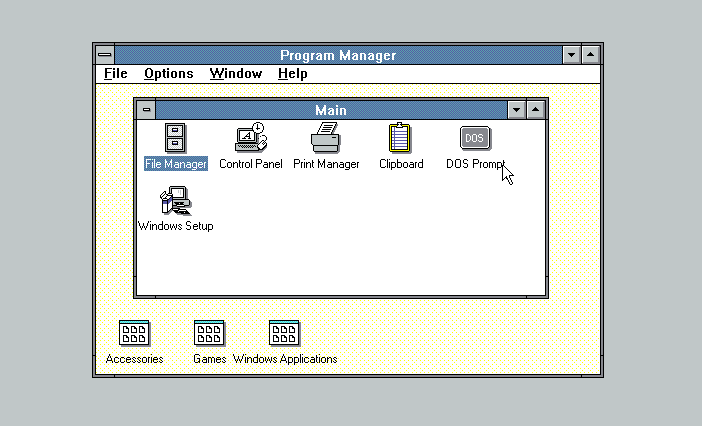Open the Help menu
The image size is (702, 426).
(292, 74)
